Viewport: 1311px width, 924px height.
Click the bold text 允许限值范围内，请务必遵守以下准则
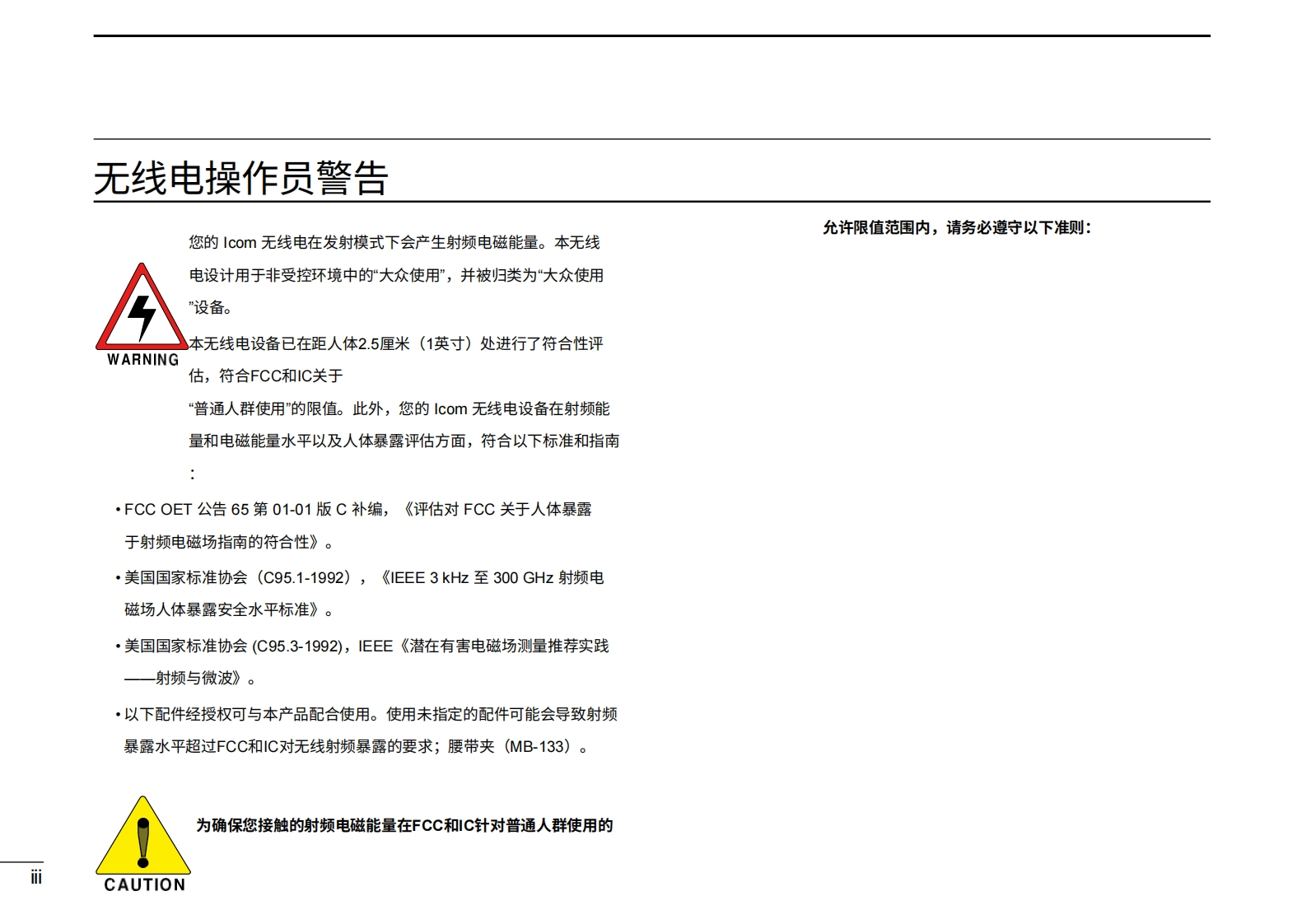click(956, 228)
